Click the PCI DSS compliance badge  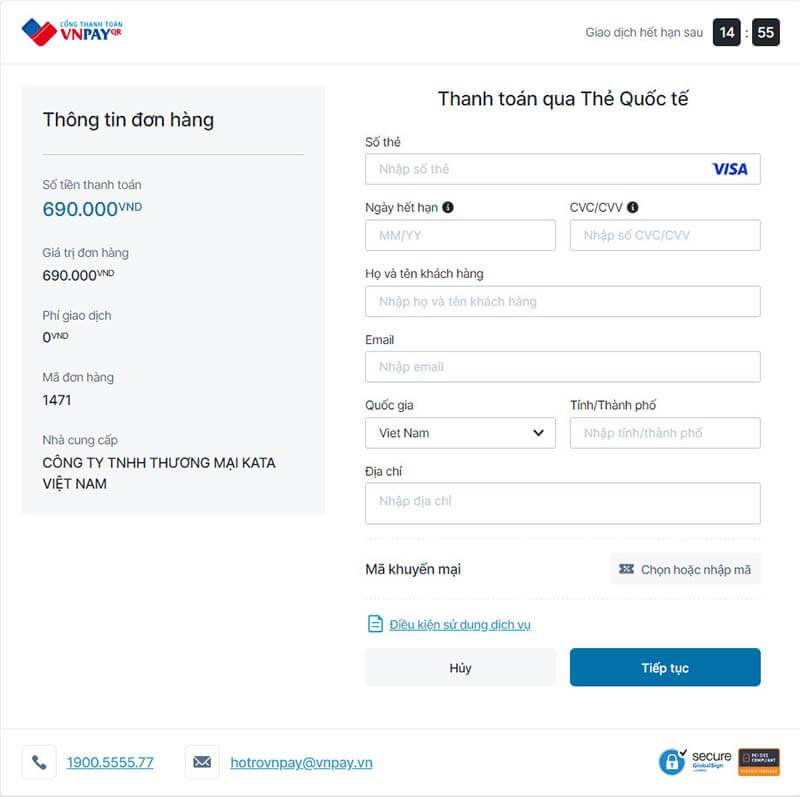[759, 762]
